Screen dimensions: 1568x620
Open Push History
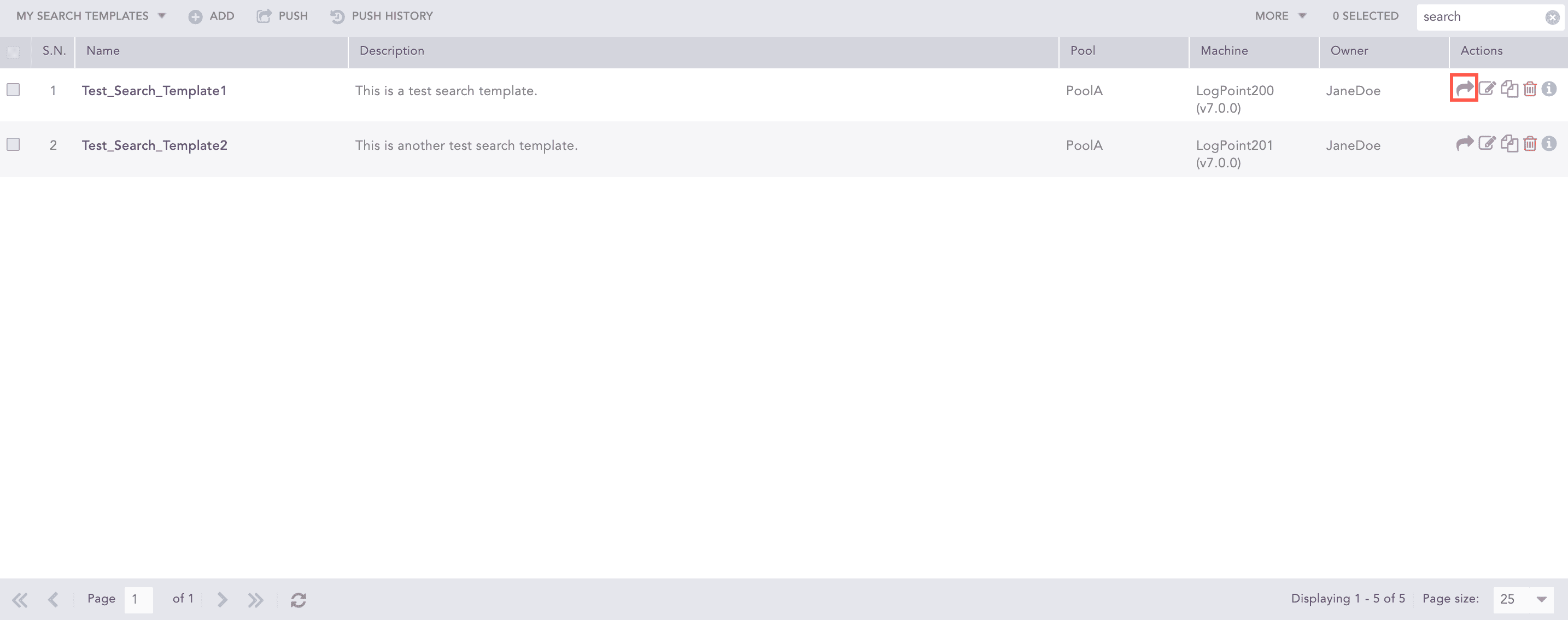(x=382, y=16)
